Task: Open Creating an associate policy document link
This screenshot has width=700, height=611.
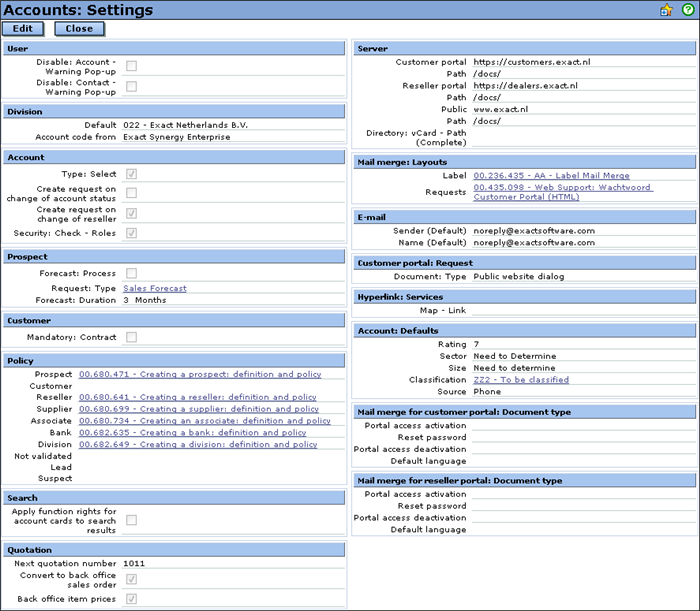Action: [x=205, y=420]
